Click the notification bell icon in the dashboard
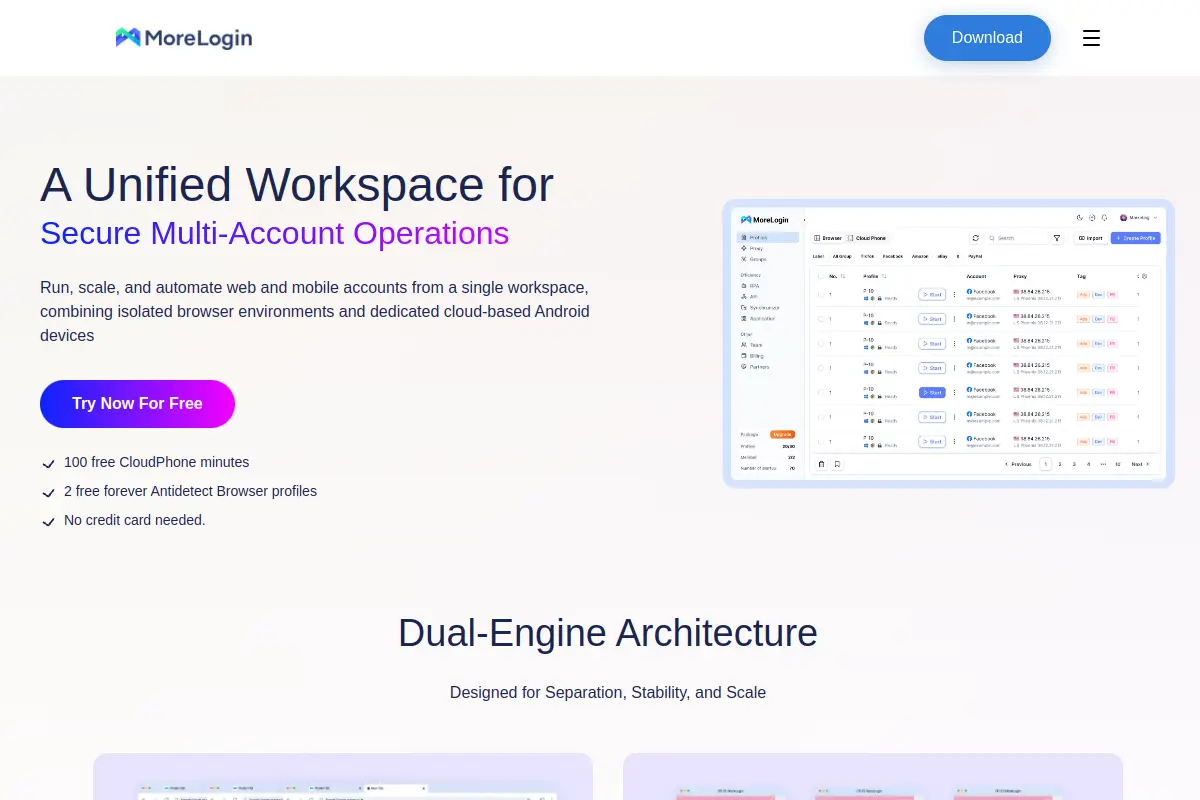The height and width of the screenshot is (800, 1200). [x=1104, y=217]
